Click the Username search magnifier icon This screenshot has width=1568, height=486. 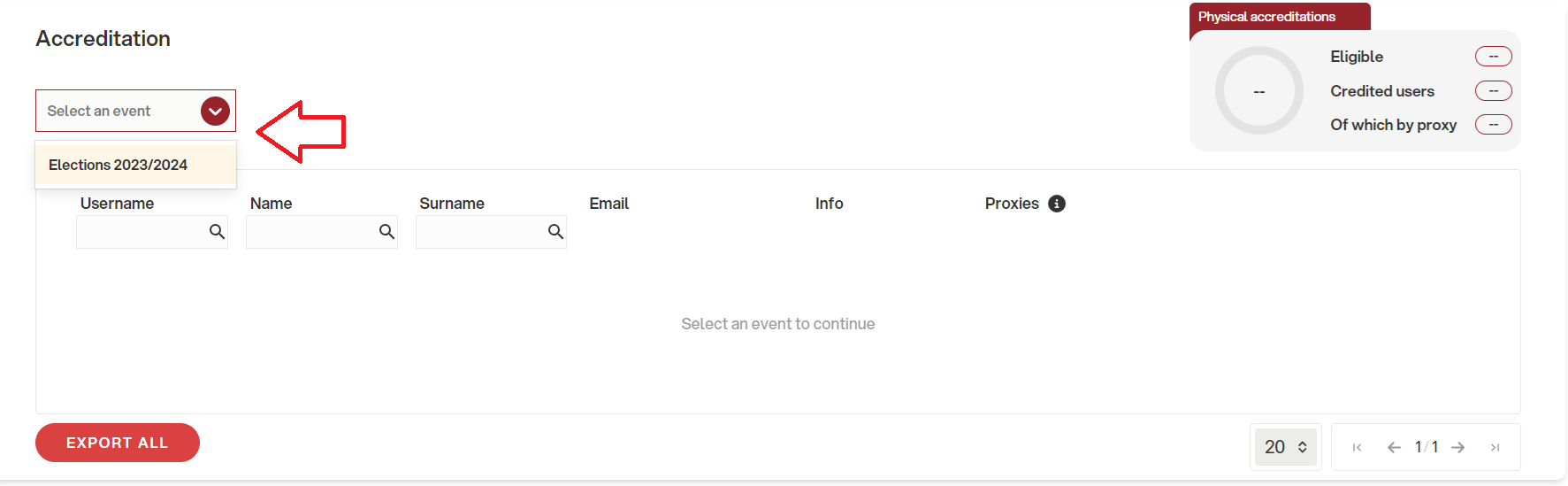point(217,231)
